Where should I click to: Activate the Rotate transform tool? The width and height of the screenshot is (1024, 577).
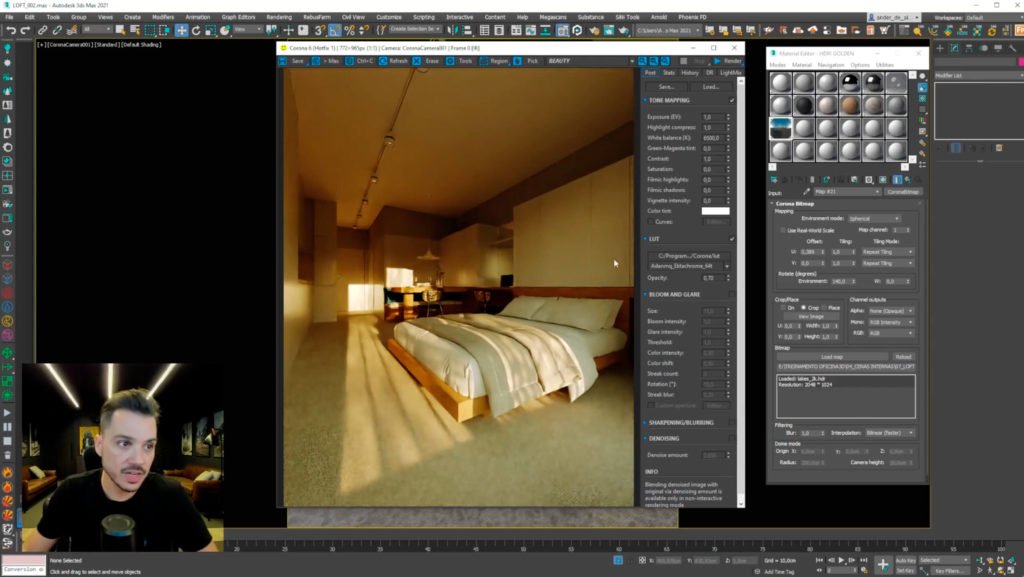(196, 30)
